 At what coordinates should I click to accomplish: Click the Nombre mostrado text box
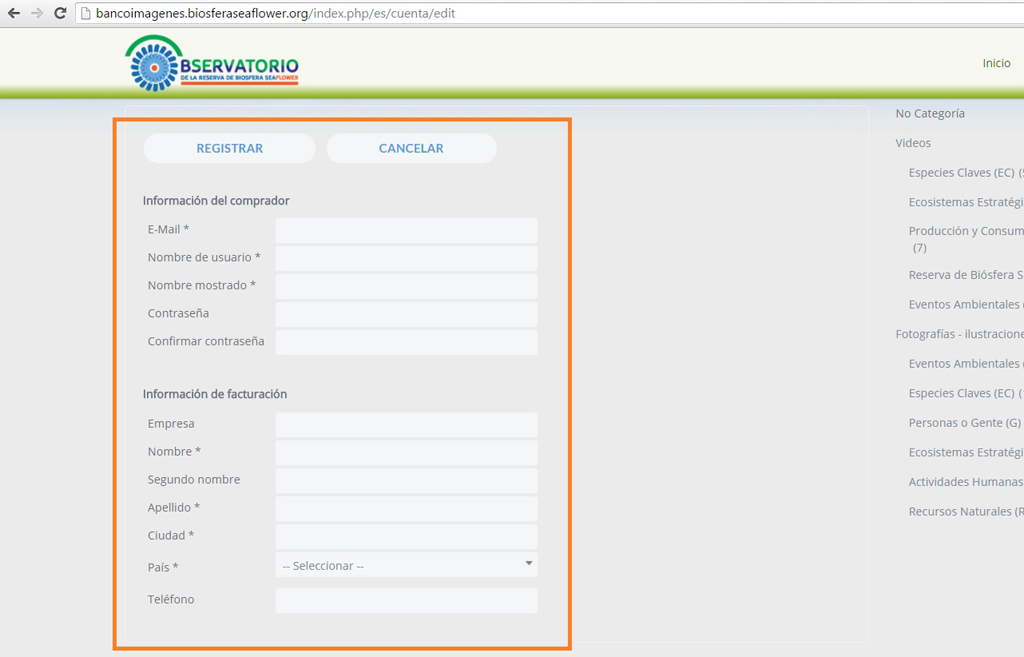[x=406, y=286]
